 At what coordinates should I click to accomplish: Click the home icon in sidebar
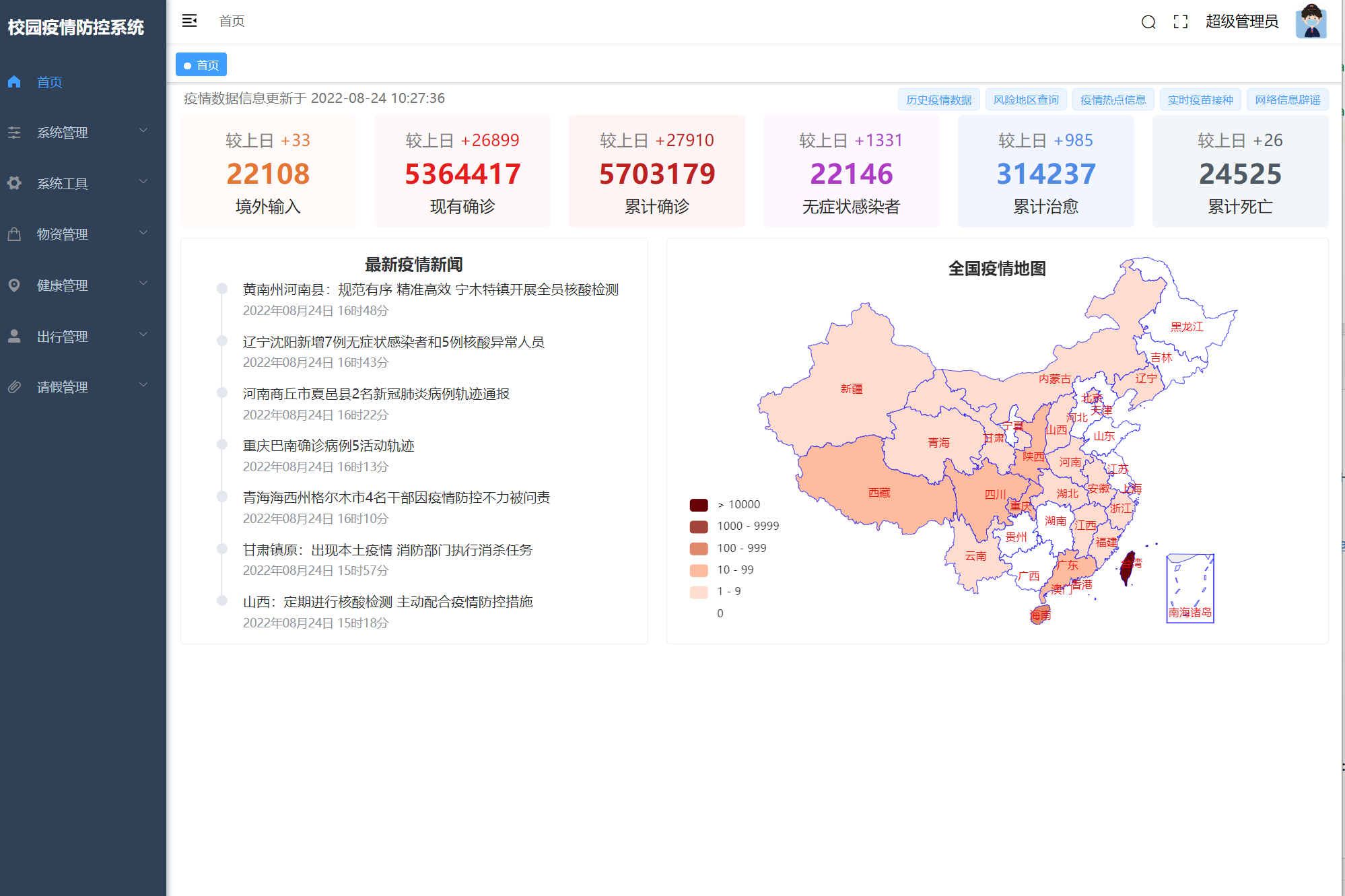(14, 82)
